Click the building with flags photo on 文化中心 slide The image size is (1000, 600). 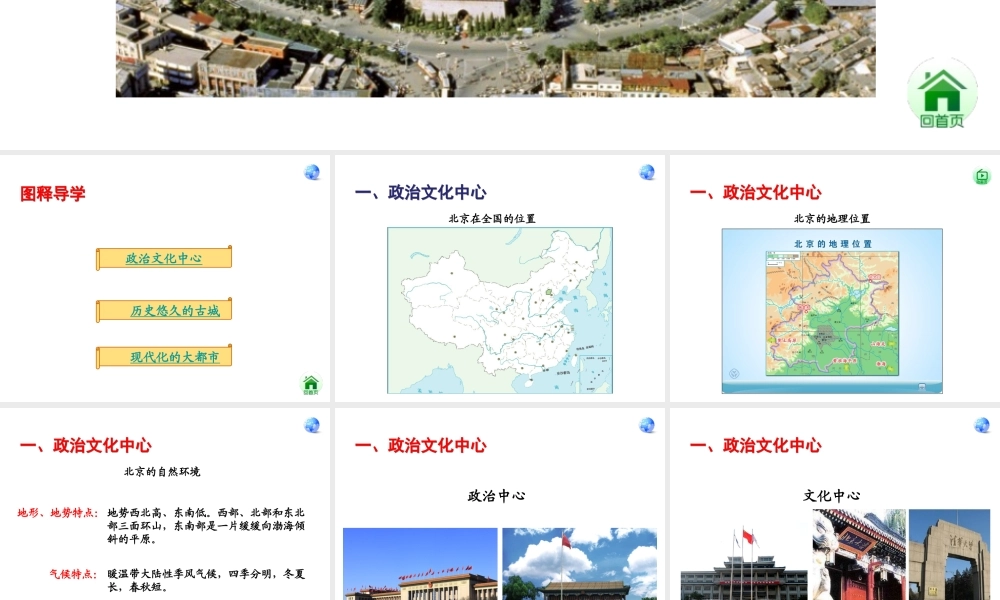pyautogui.click(x=744, y=564)
